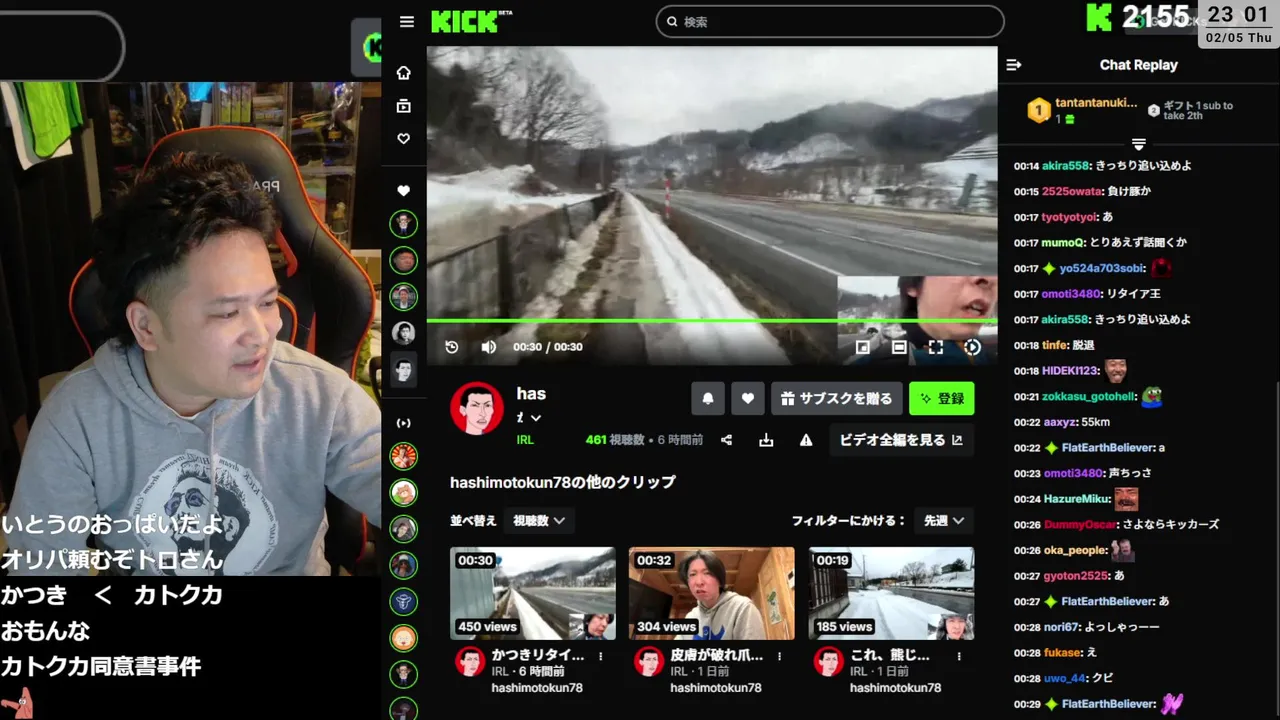Click username HazureMiku in chat
This screenshot has width=1280, height=720.
pos(1076,499)
